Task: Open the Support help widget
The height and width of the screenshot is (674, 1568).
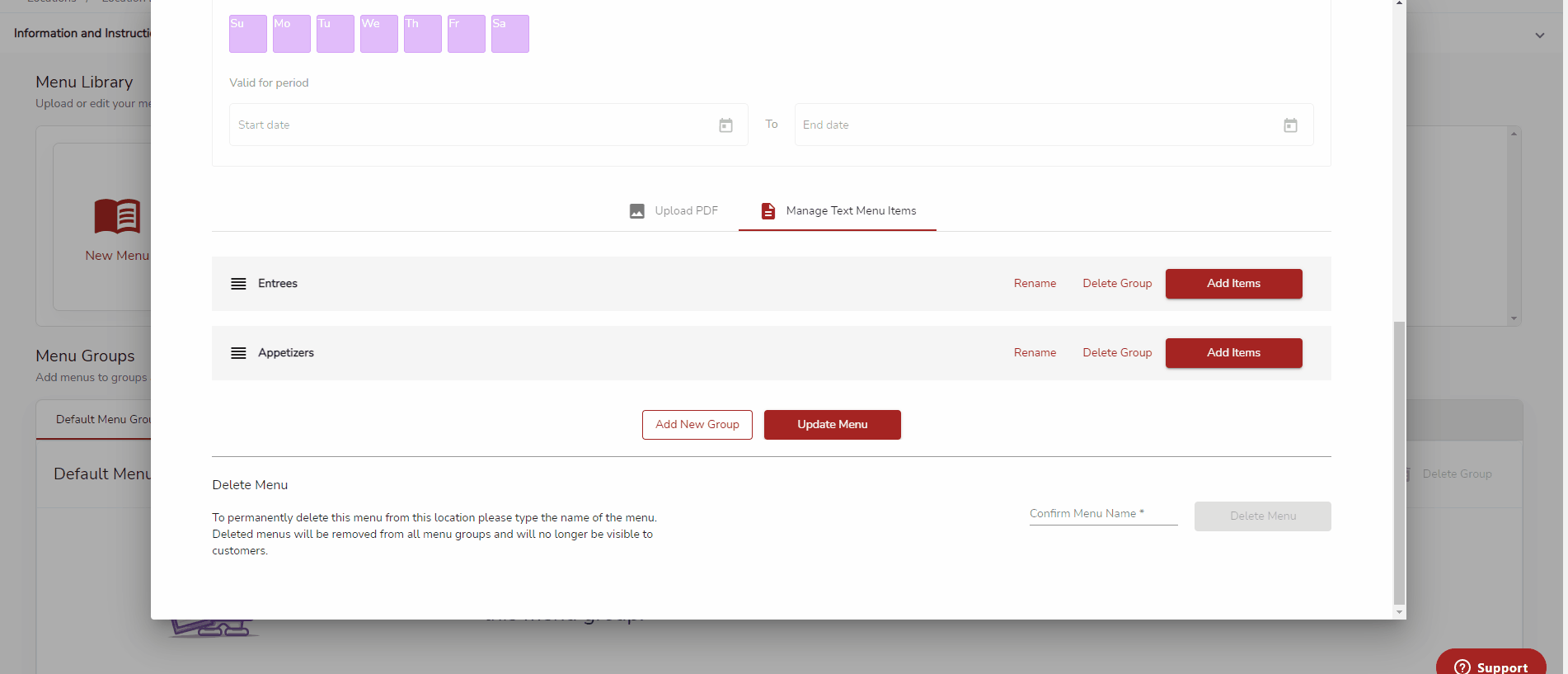Action: coord(1491,663)
